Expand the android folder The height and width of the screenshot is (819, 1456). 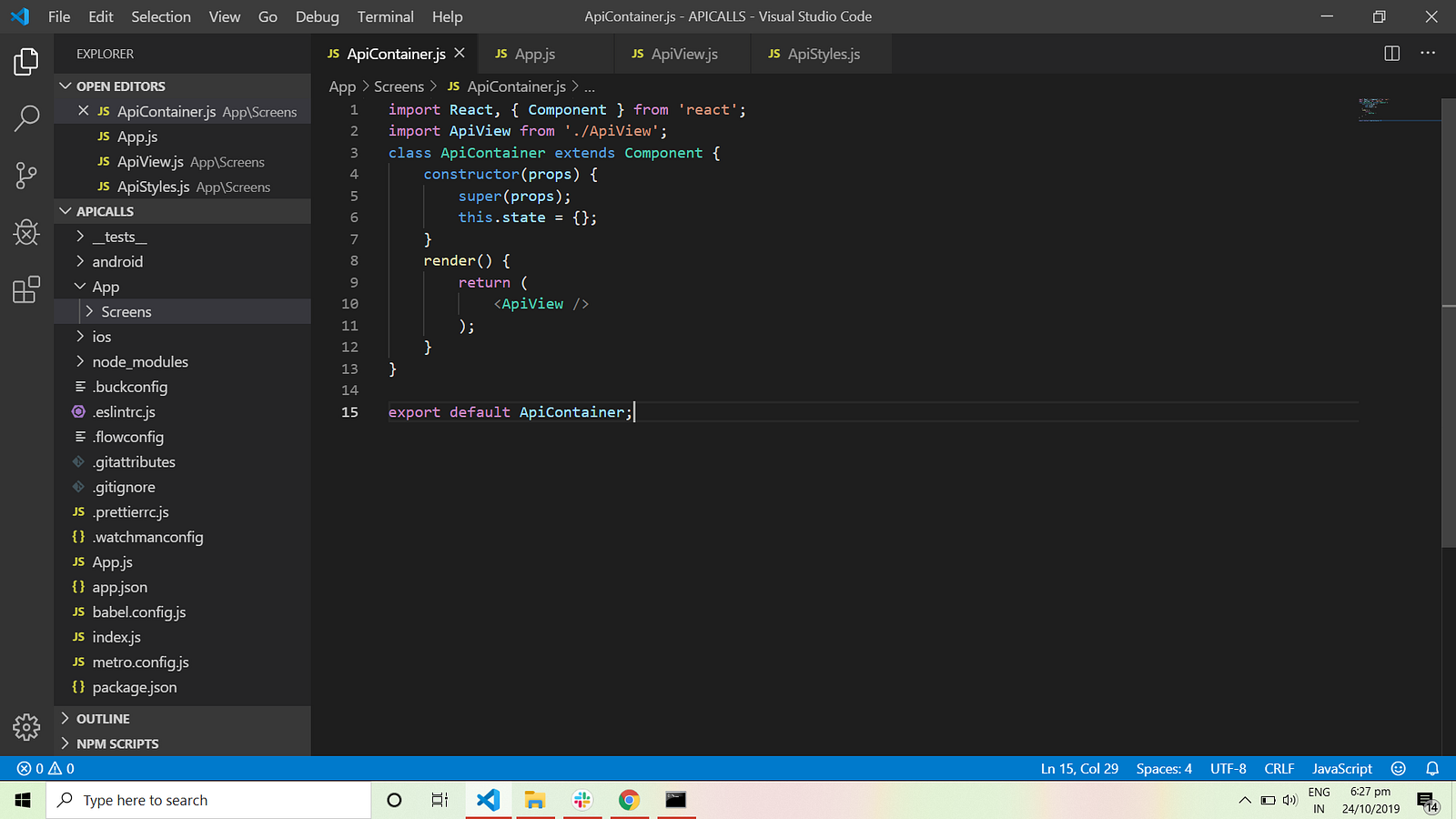[x=182, y=261]
